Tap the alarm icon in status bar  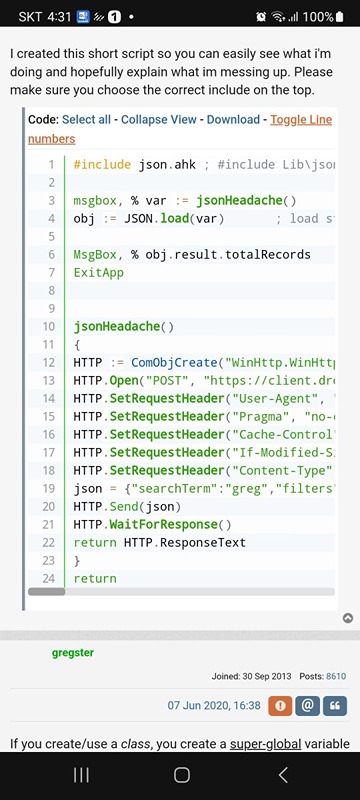coord(261,17)
